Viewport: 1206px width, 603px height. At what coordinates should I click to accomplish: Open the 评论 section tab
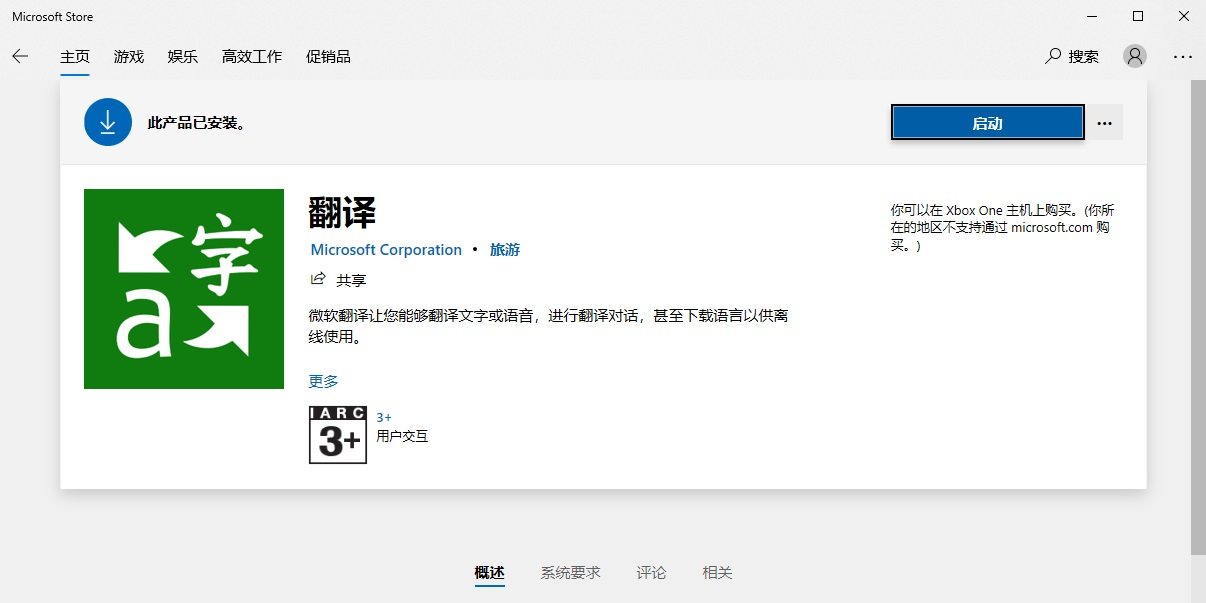[x=651, y=573]
